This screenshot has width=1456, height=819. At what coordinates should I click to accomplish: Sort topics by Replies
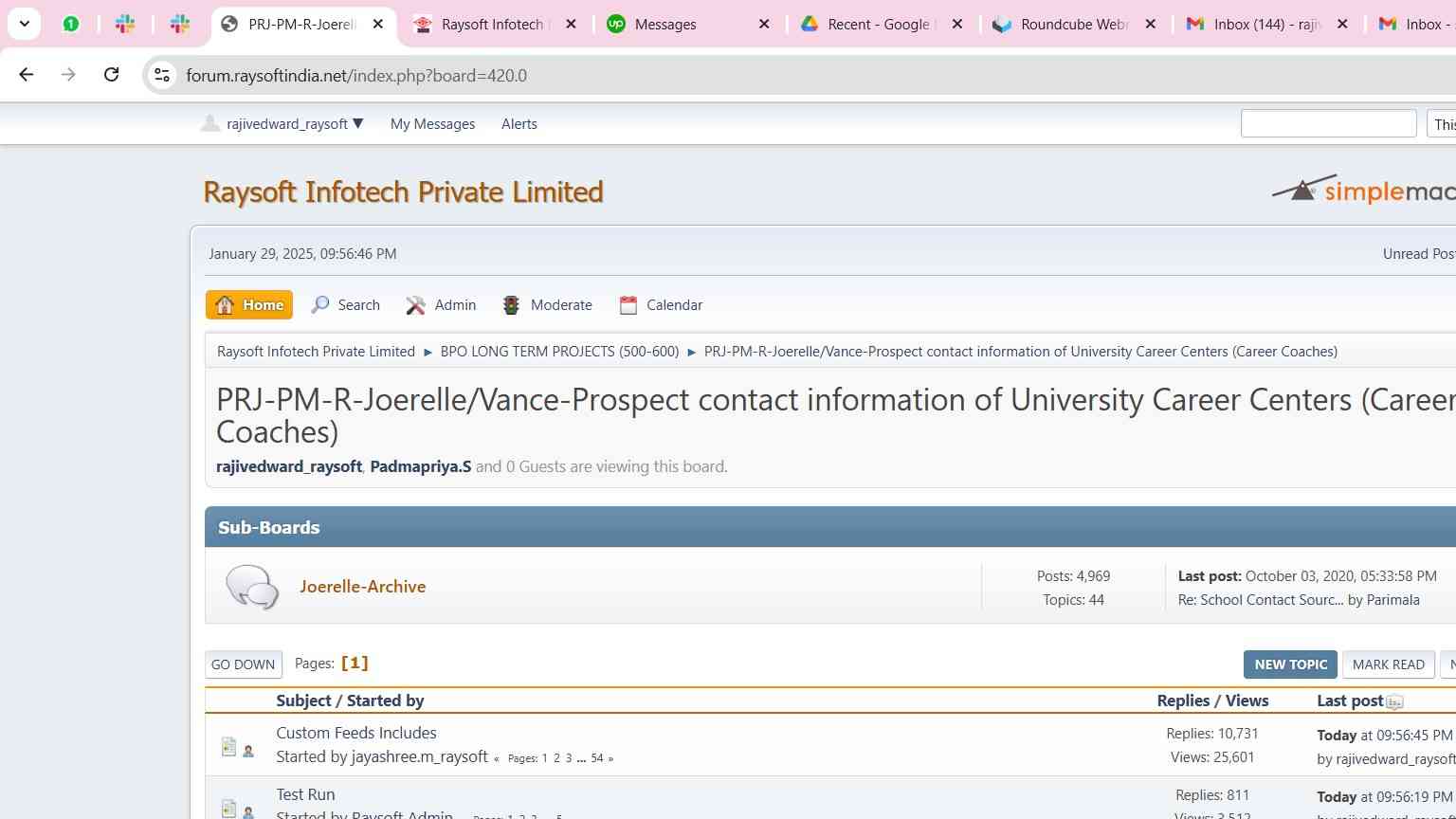tap(1183, 701)
